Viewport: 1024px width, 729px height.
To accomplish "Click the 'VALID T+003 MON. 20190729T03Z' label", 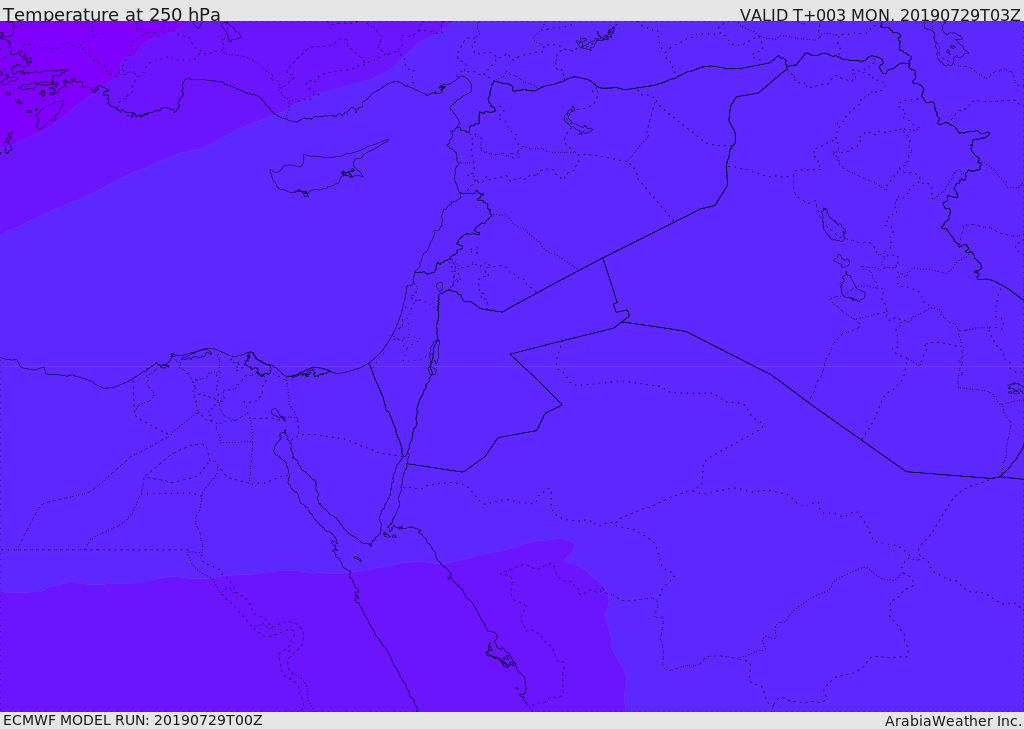I will pos(880,14).
